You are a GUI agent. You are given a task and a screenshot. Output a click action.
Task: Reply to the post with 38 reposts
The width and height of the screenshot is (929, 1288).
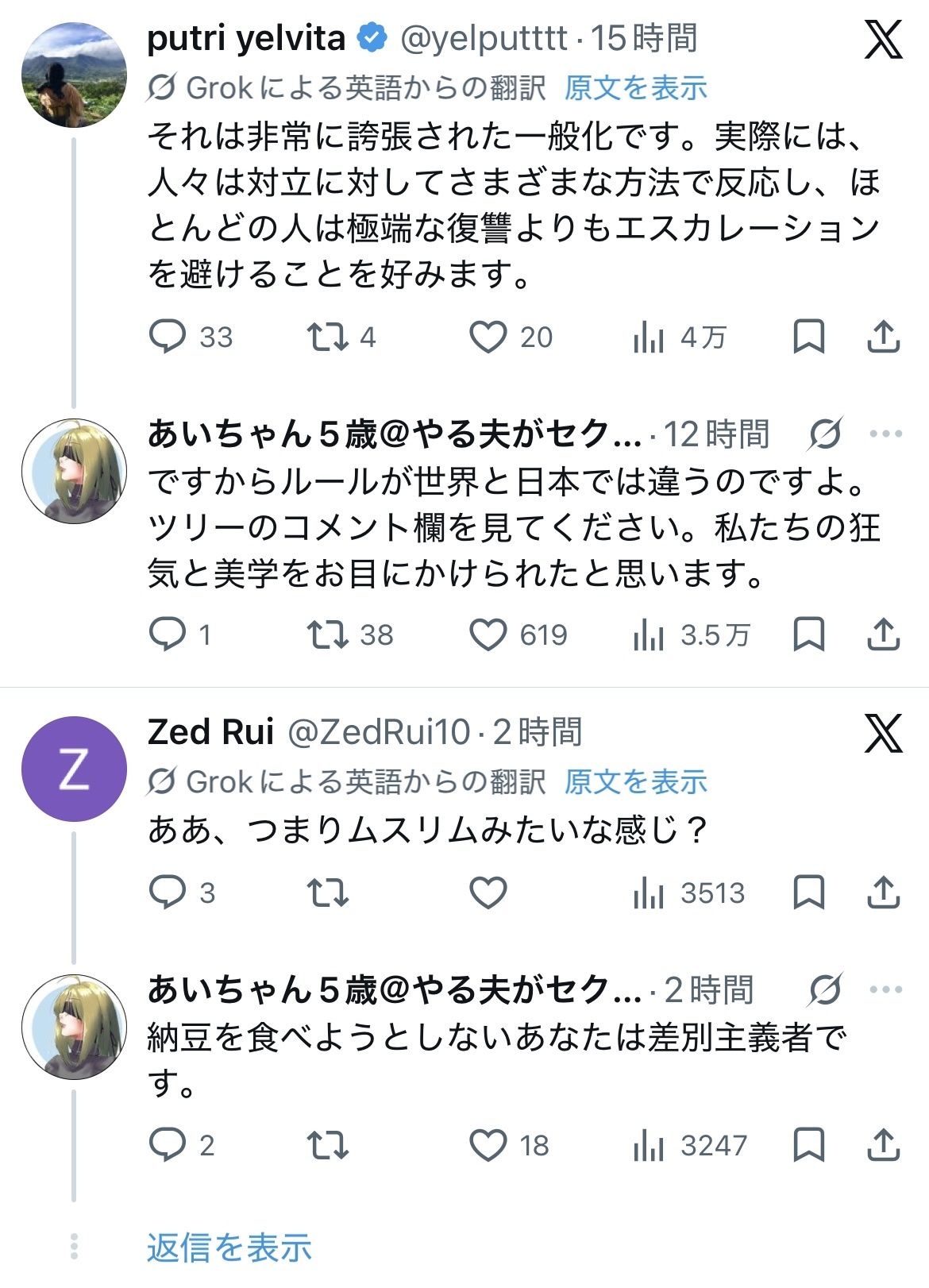coord(168,634)
